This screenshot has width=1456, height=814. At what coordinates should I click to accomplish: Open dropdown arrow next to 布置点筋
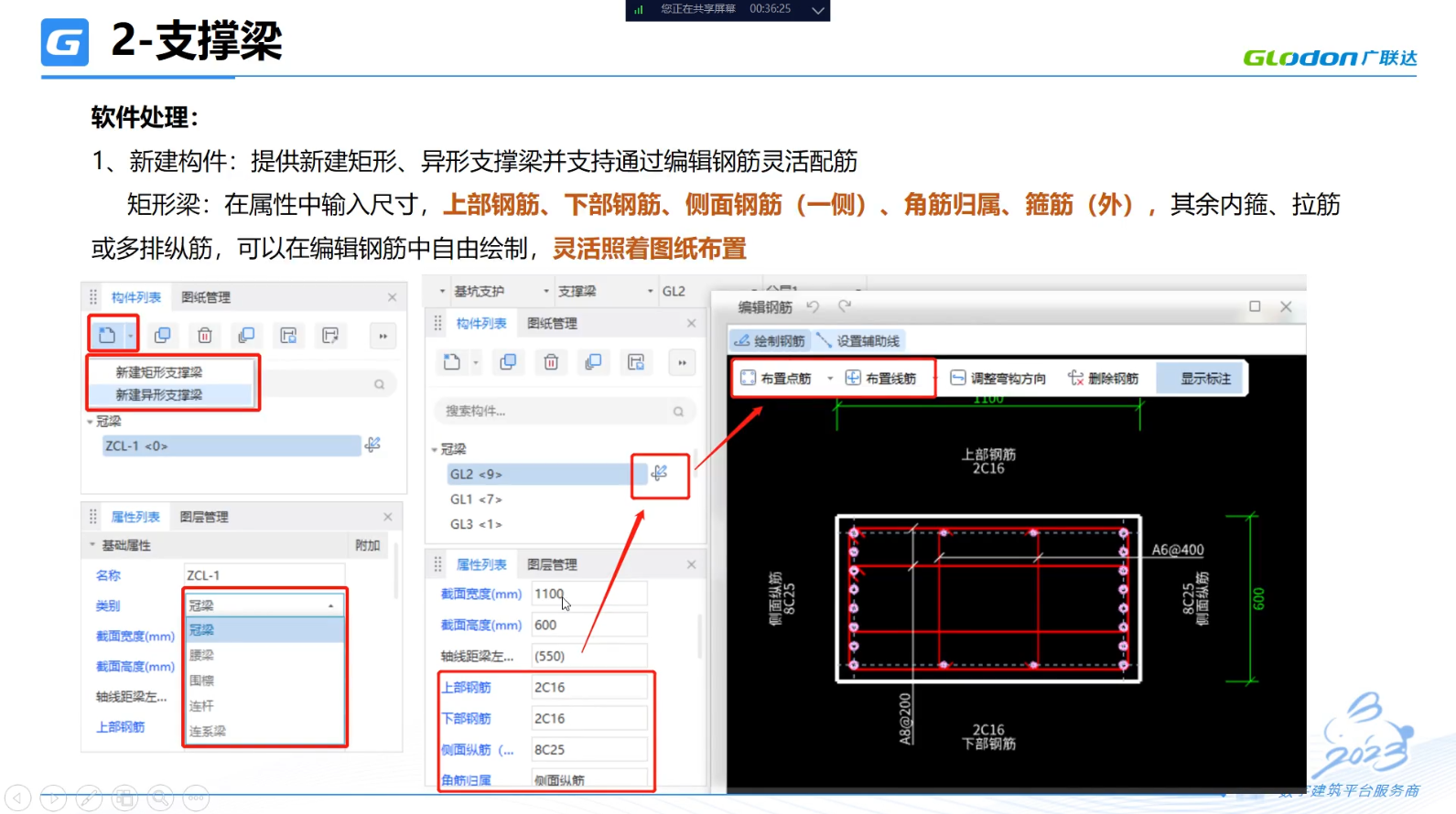point(830,379)
